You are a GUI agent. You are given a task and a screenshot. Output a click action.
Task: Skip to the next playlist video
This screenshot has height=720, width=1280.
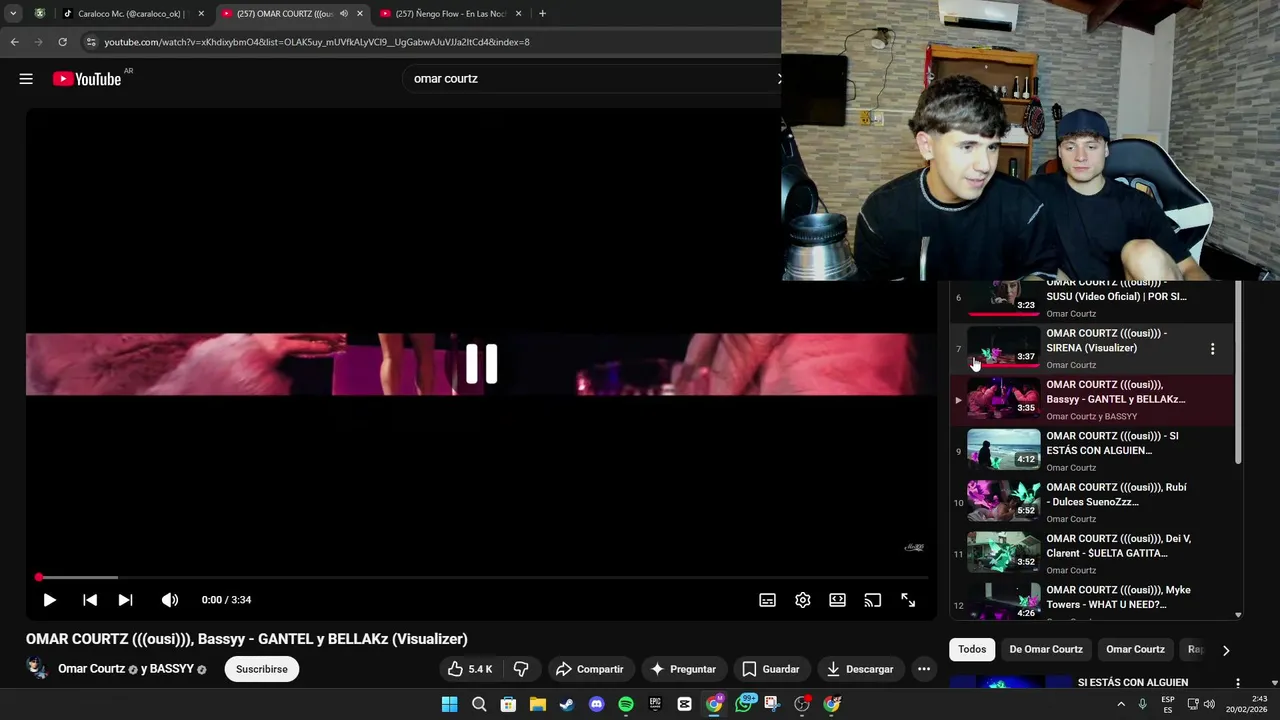pyautogui.click(x=125, y=600)
